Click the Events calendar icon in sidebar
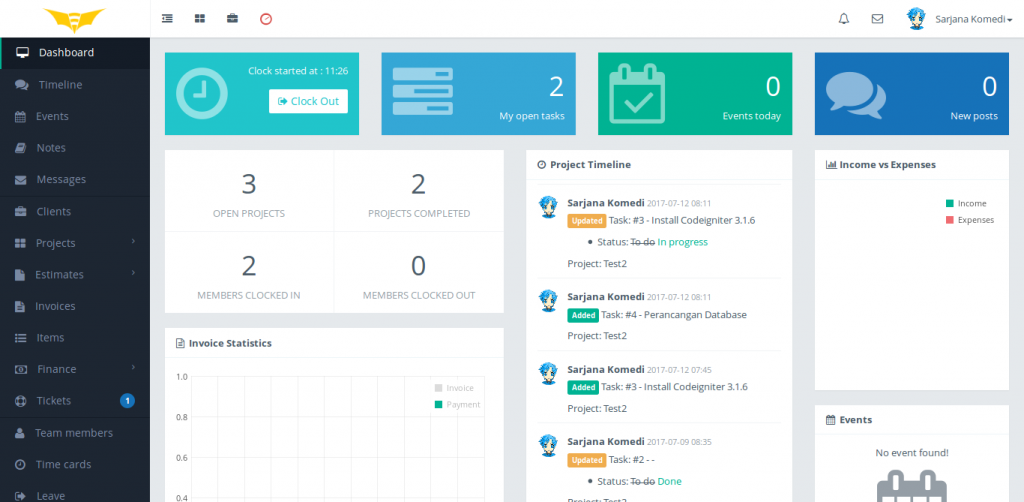Image resolution: width=1024 pixels, height=502 pixels. point(21,117)
